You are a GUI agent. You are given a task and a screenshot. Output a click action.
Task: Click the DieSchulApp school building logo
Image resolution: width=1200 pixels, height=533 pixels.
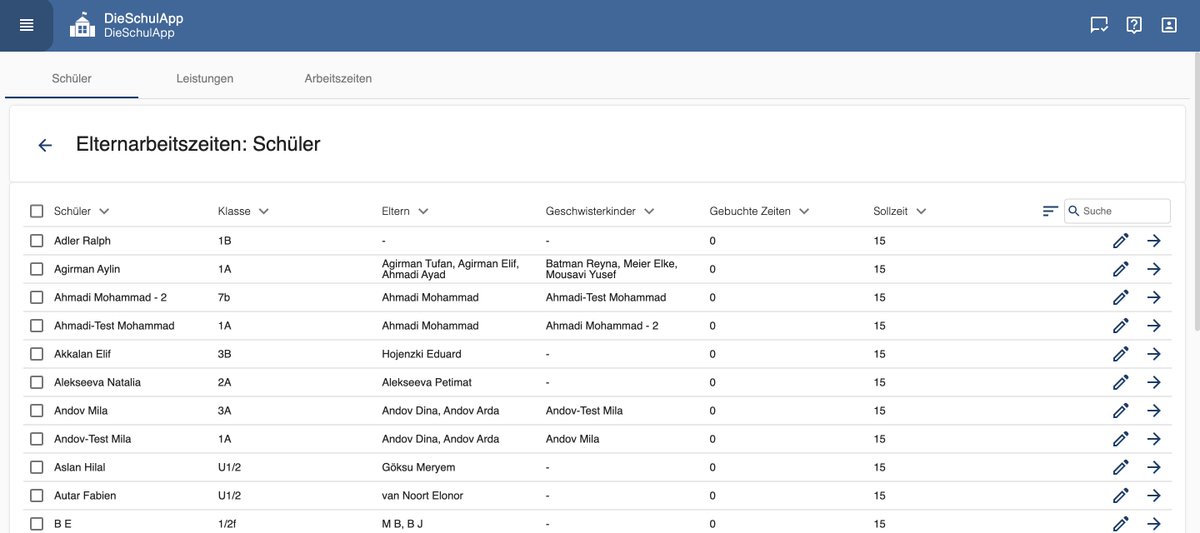click(82, 25)
